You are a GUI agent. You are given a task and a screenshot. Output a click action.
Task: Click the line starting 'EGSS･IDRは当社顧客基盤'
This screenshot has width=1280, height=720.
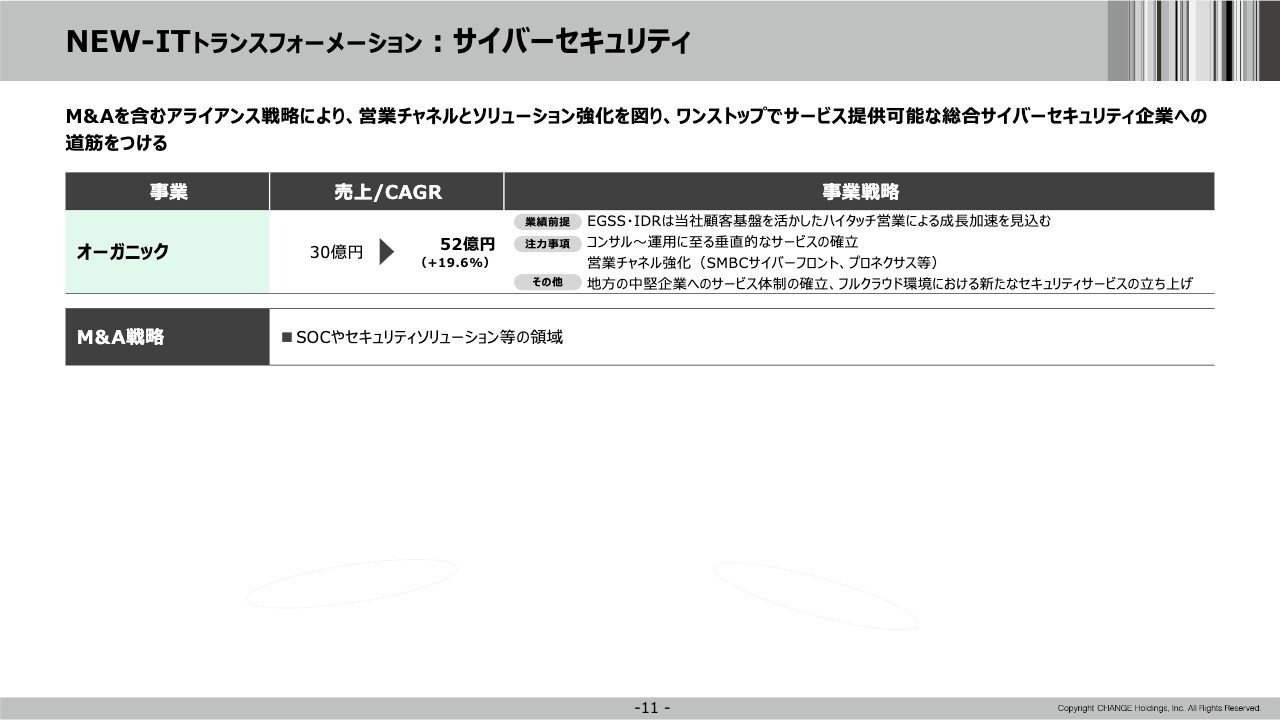(819, 221)
